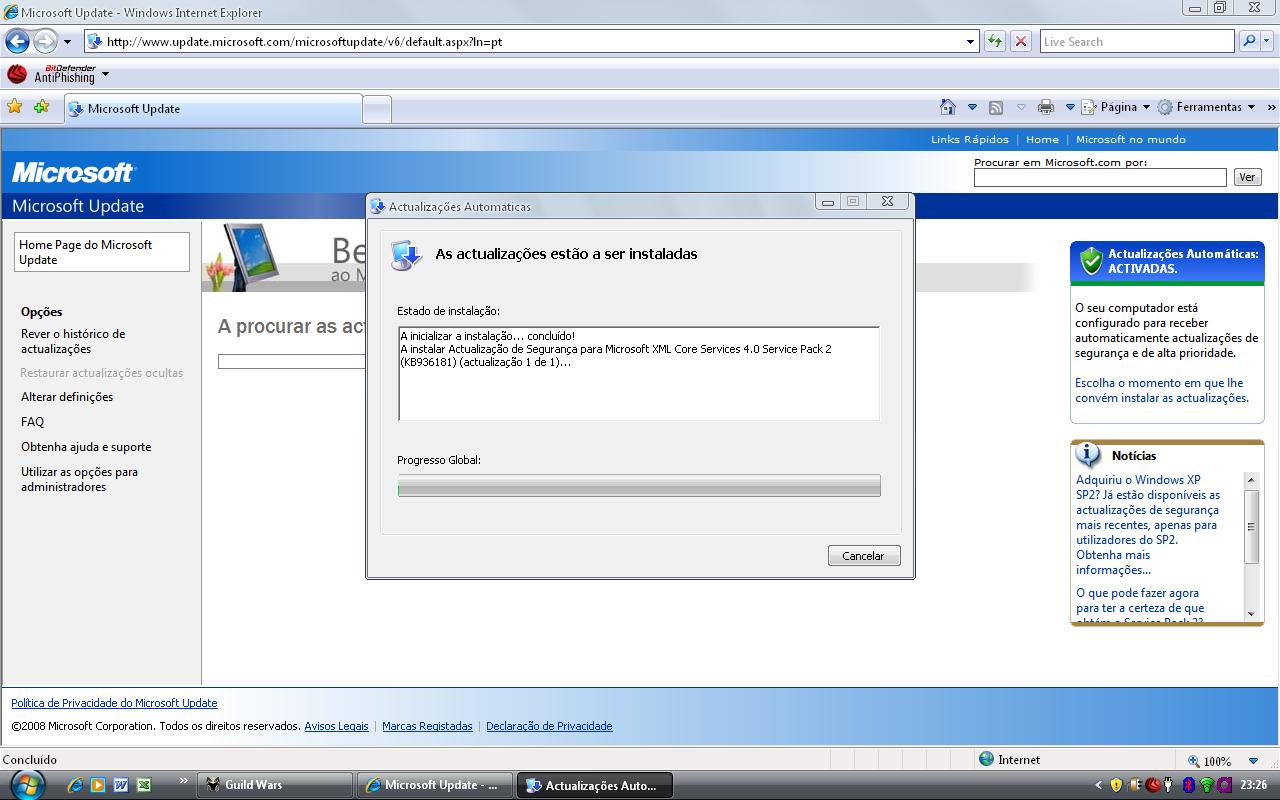
Task: Click the update download icon in dialog
Action: (x=406, y=255)
